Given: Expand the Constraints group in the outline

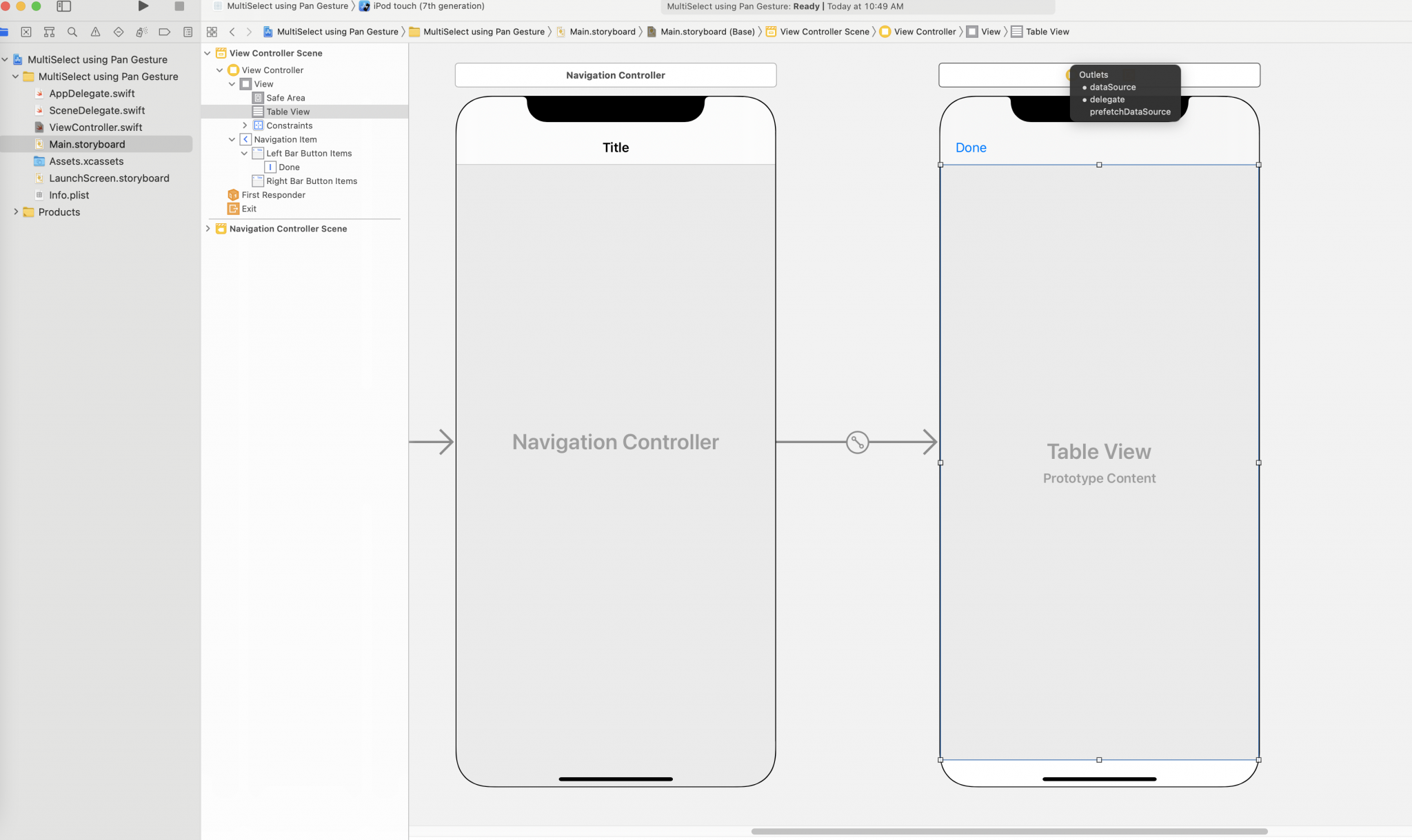Looking at the screenshot, I should [x=245, y=125].
